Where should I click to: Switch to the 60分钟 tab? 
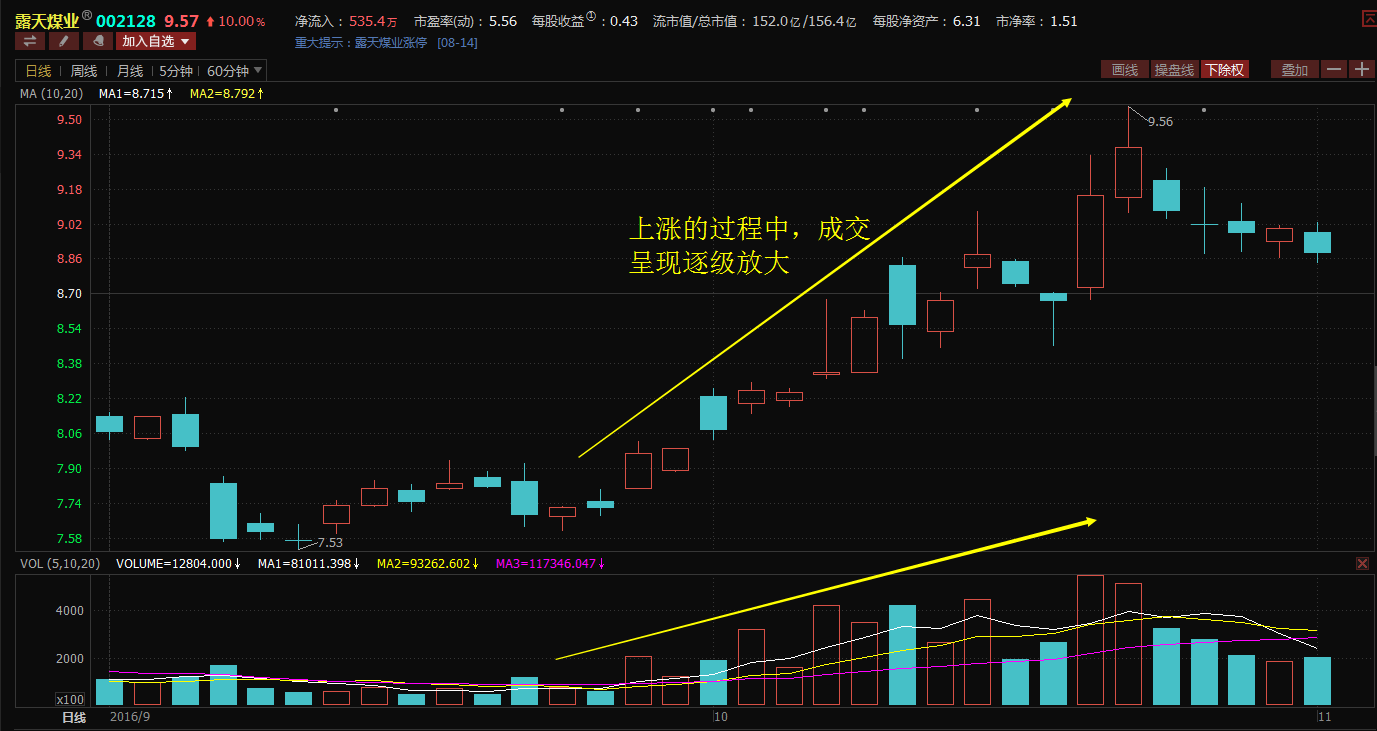click(x=227, y=71)
